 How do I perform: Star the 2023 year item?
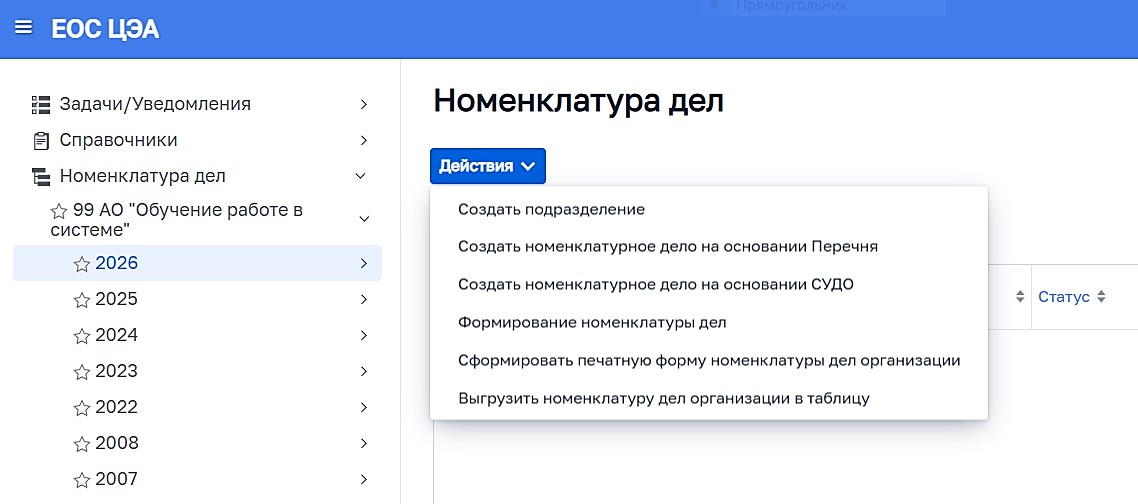82,372
